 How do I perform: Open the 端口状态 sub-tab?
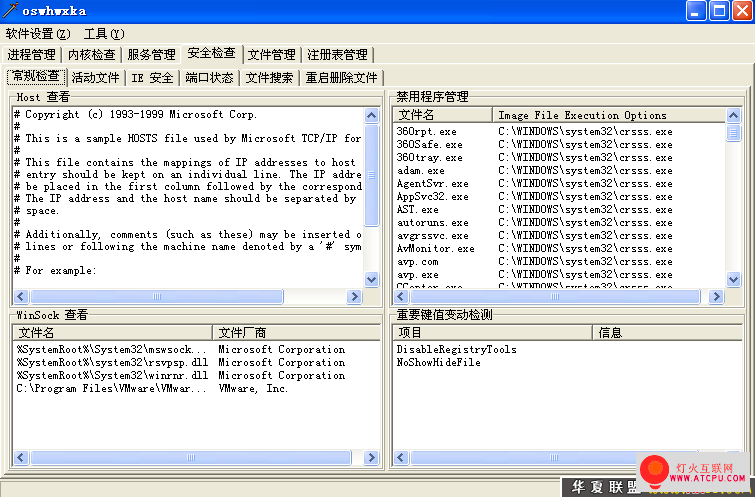[x=209, y=78]
